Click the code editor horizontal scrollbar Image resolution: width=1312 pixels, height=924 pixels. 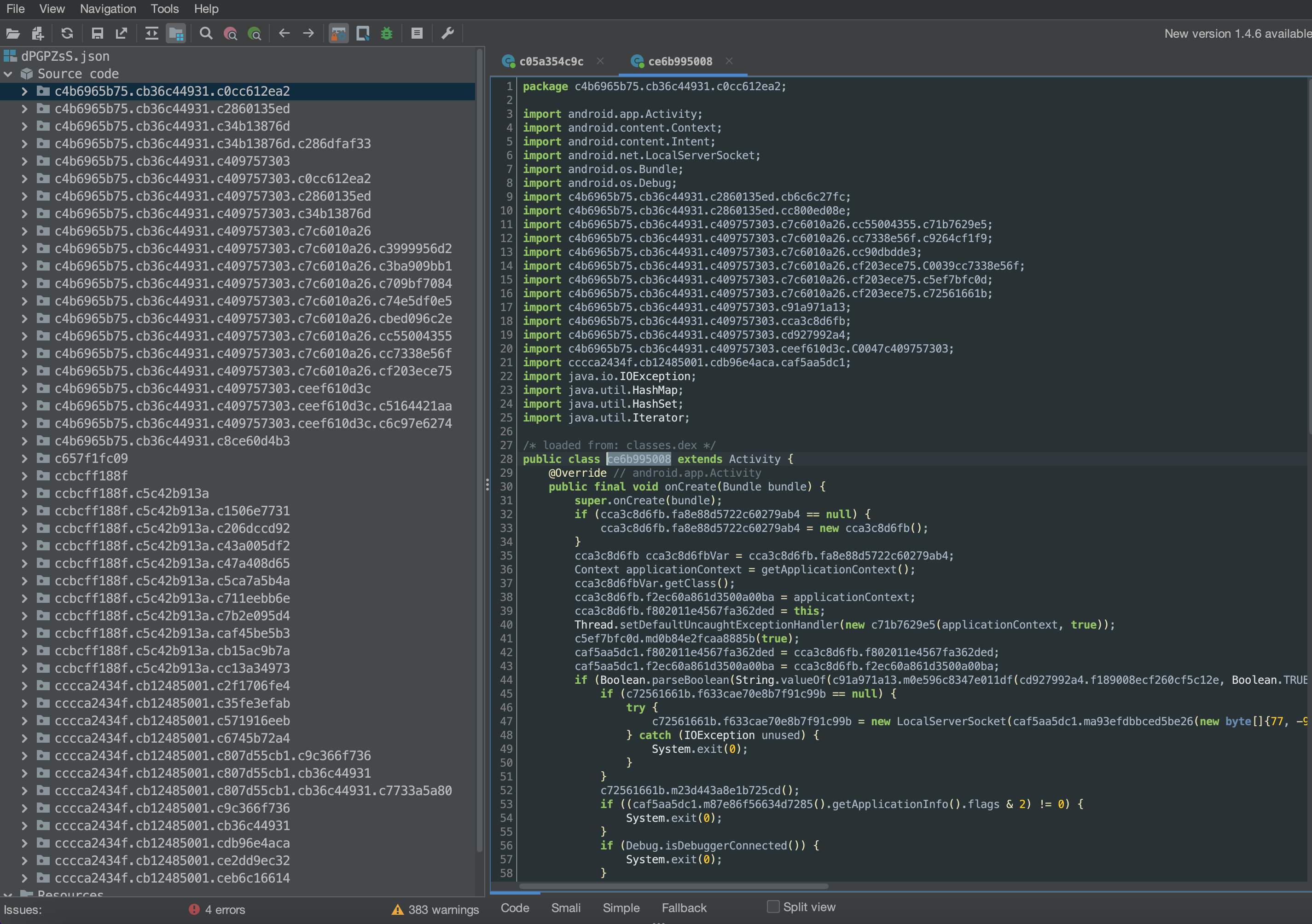tap(674, 886)
